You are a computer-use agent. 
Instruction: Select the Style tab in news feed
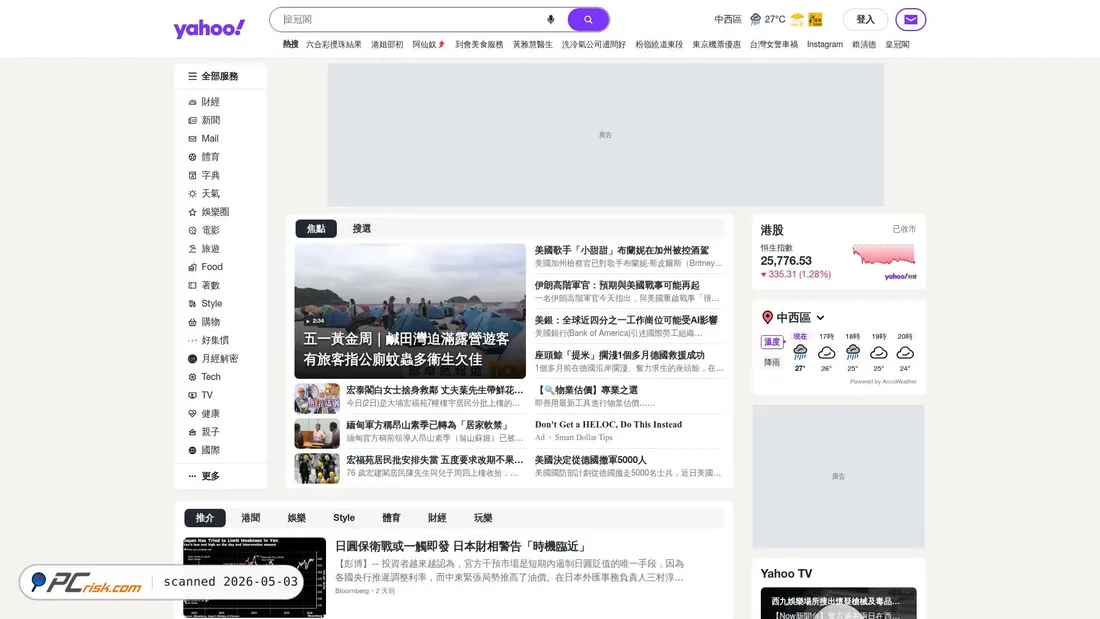coord(344,518)
